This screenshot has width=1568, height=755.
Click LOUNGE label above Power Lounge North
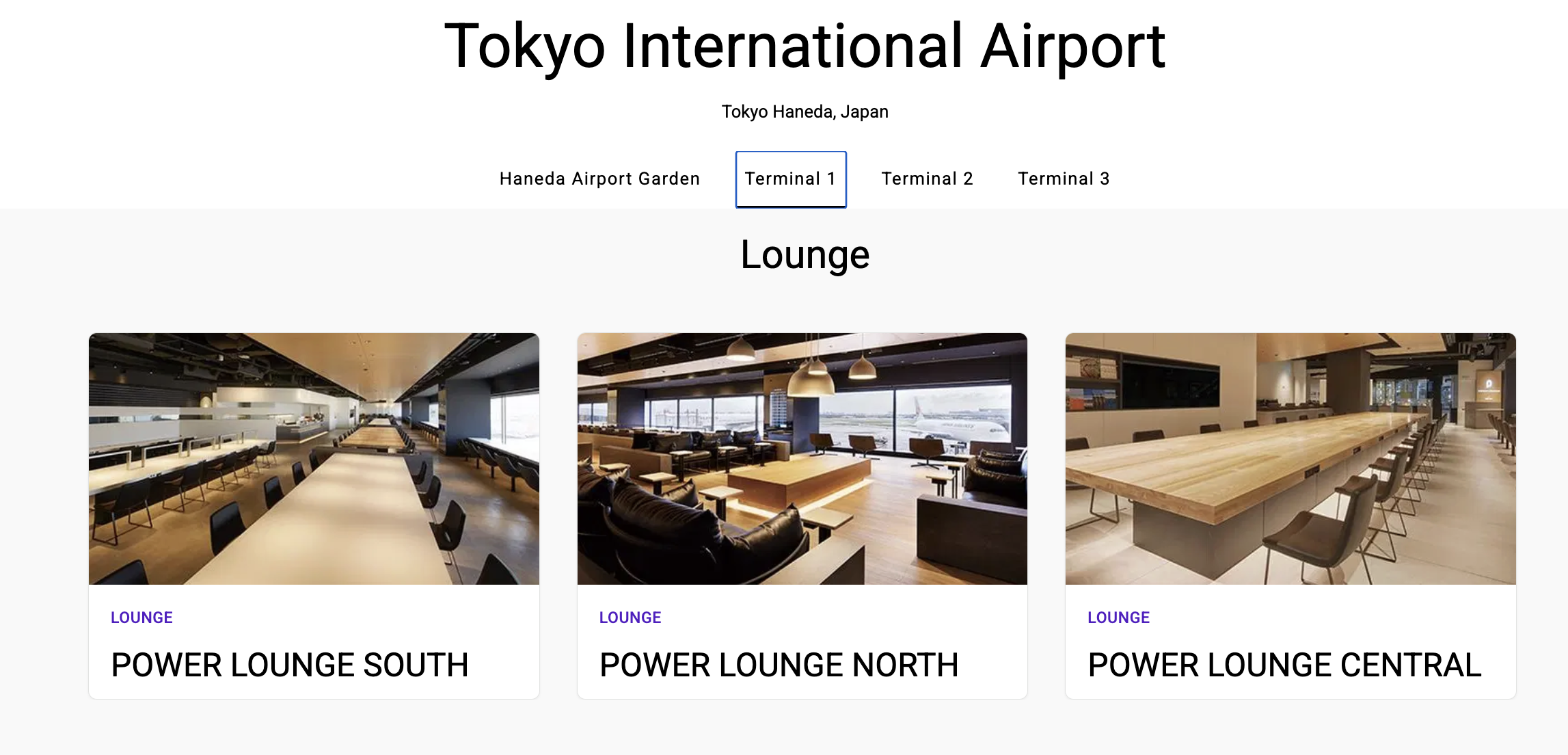[630, 618]
